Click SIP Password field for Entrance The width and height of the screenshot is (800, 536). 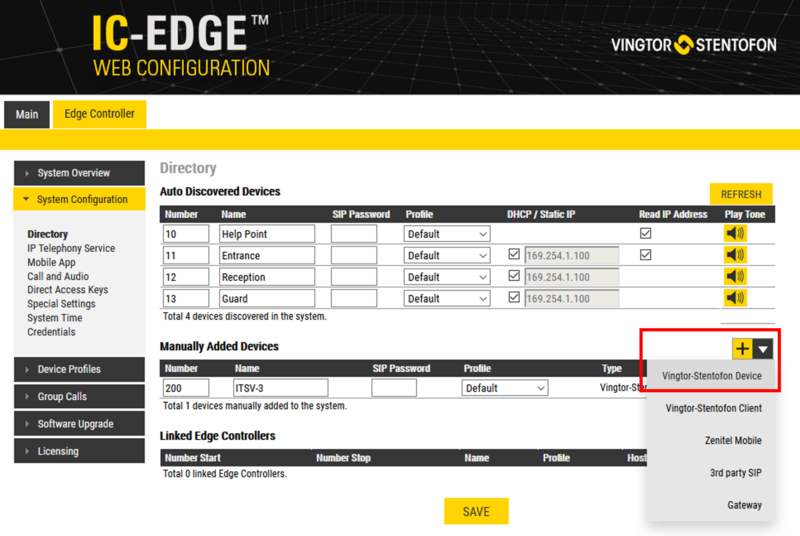[x=354, y=256]
